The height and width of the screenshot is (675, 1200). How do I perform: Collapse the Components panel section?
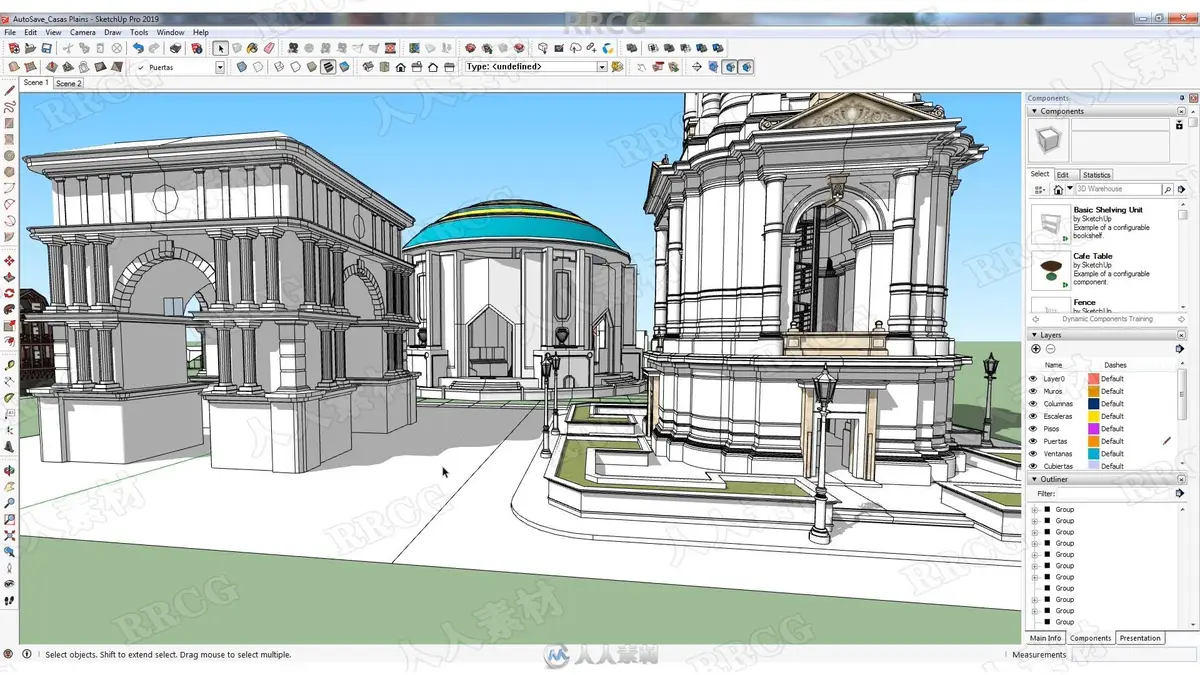[1034, 111]
